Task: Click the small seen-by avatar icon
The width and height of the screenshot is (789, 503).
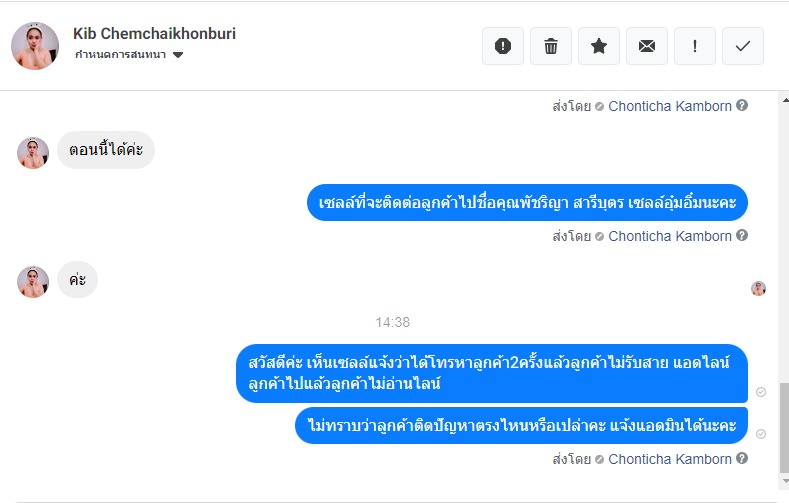Action: tap(759, 289)
